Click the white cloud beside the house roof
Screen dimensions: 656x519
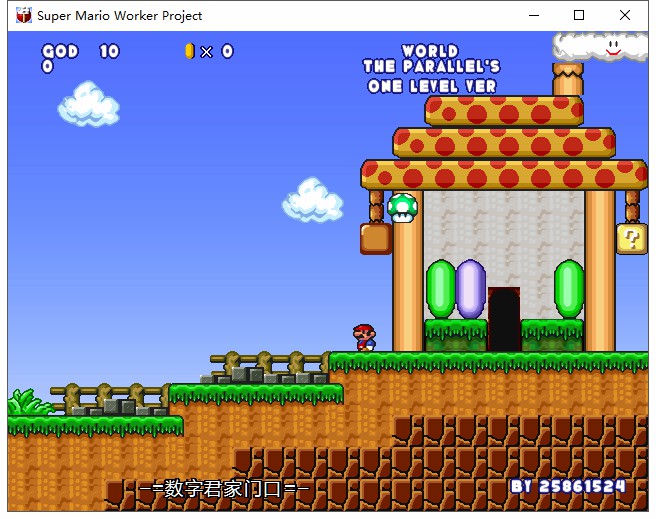[x=313, y=200]
